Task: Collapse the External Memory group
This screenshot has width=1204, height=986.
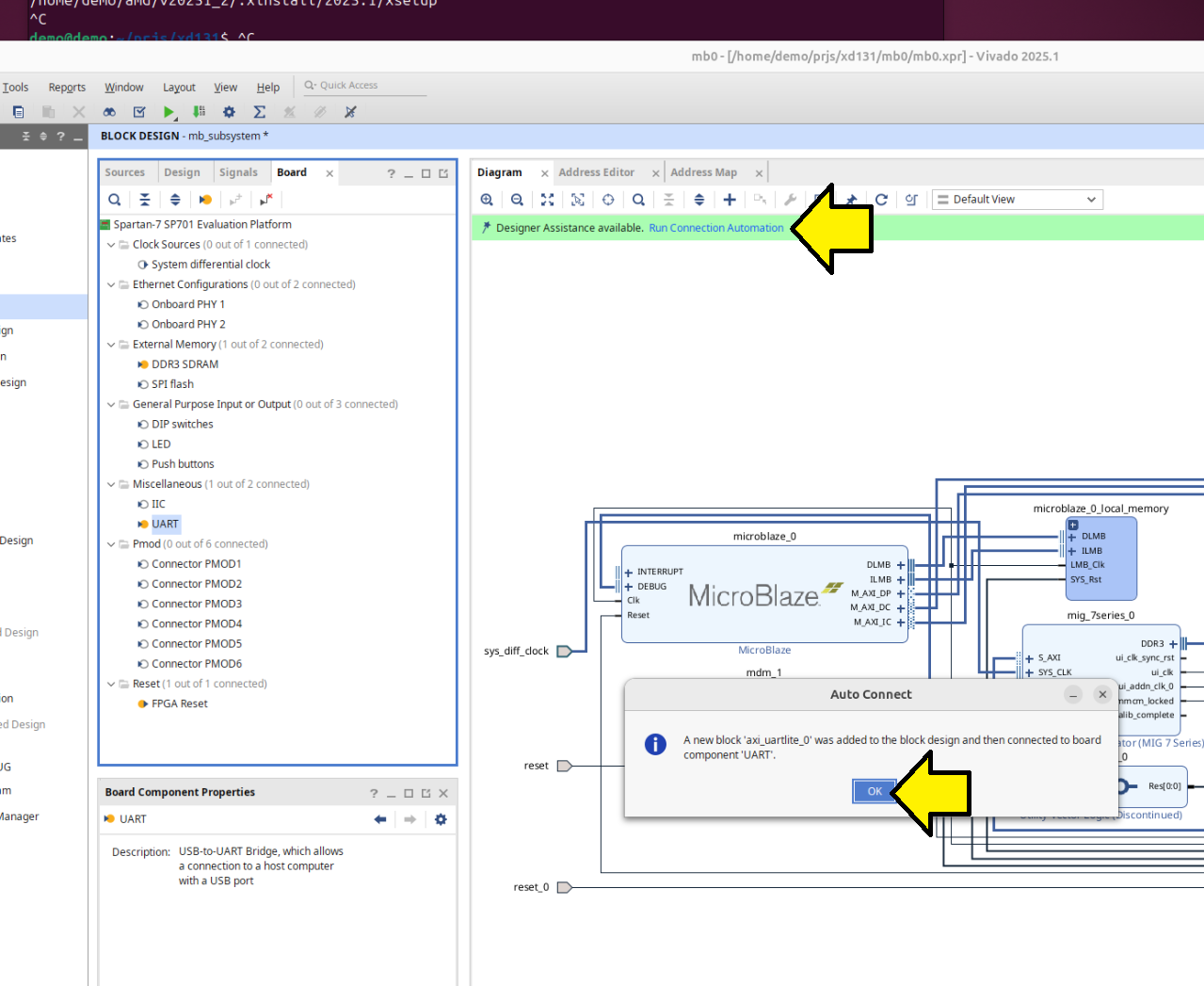Action: coord(111,345)
